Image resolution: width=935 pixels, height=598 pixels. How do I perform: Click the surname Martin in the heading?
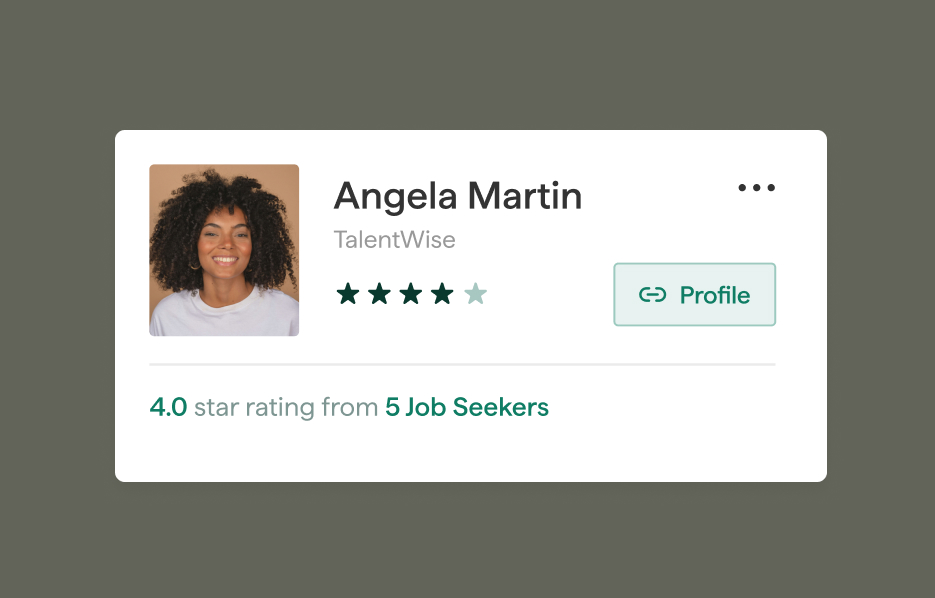pyautogui.click(x=525, y=196)
